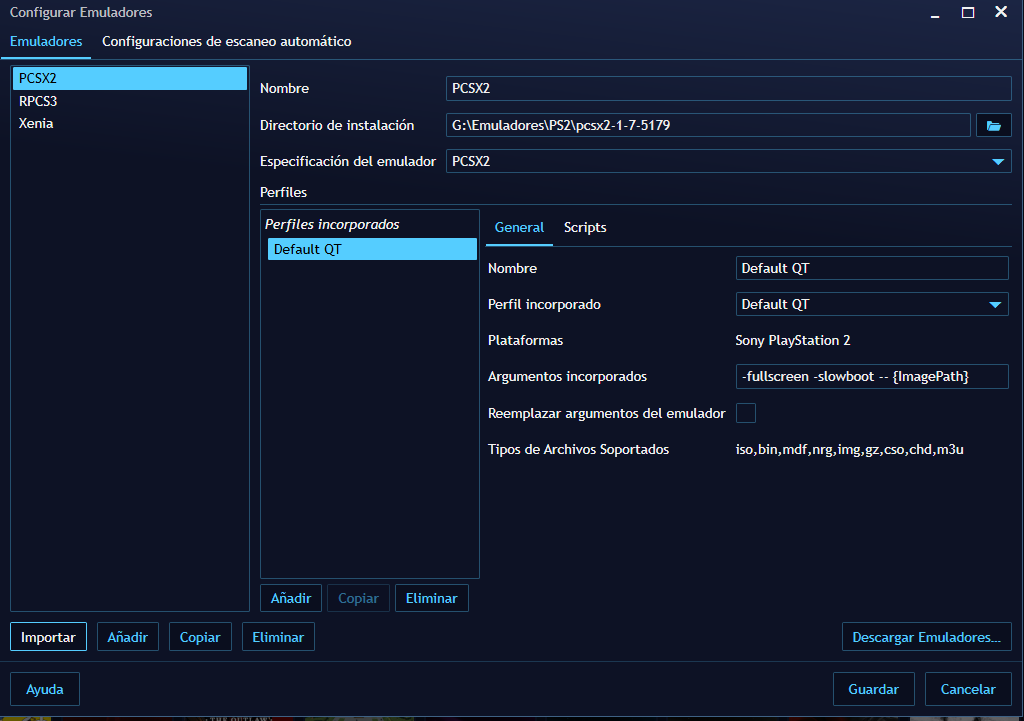Screen dimensions: 1024x721
Task: Expand the Perfil incorporado dropdown
Action: click(994, 305)
